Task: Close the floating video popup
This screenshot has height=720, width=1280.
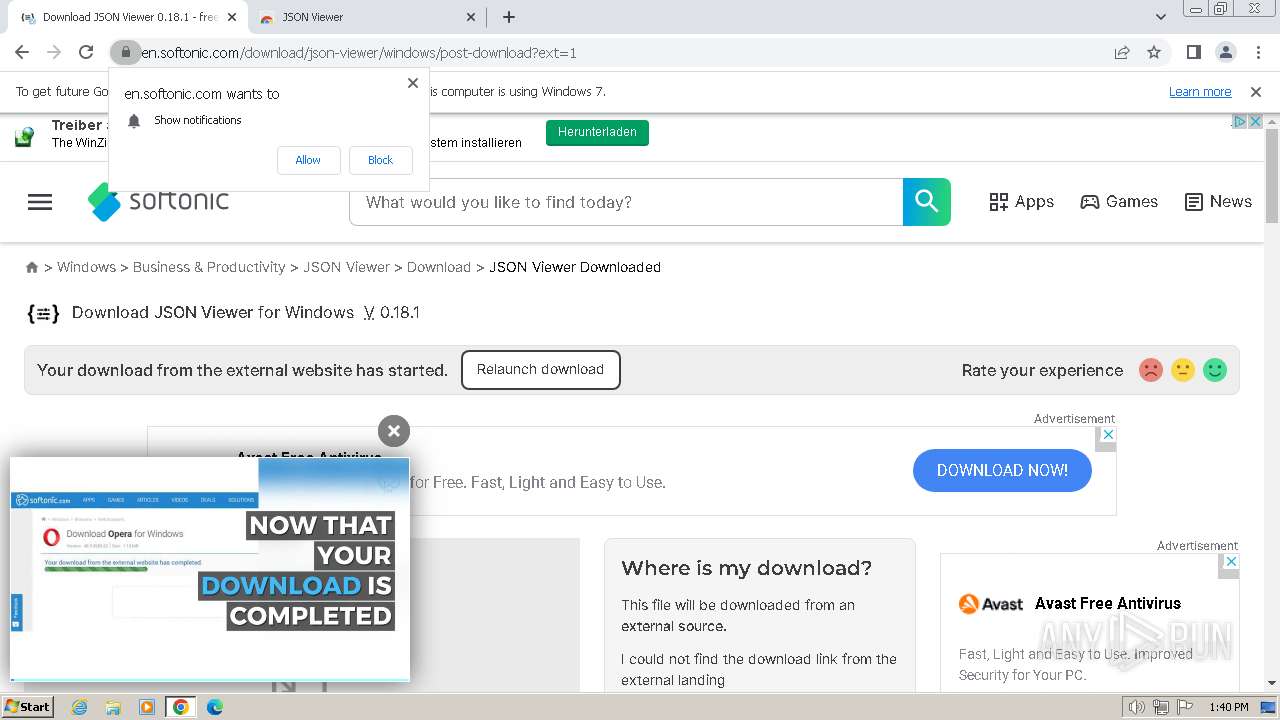Action: coord(394,431)
